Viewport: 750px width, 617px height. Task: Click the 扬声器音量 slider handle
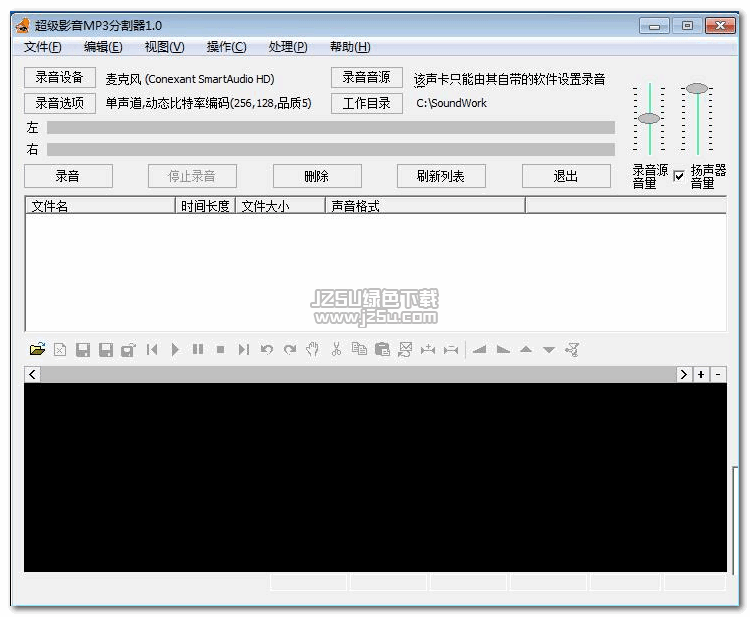(697, 88)
